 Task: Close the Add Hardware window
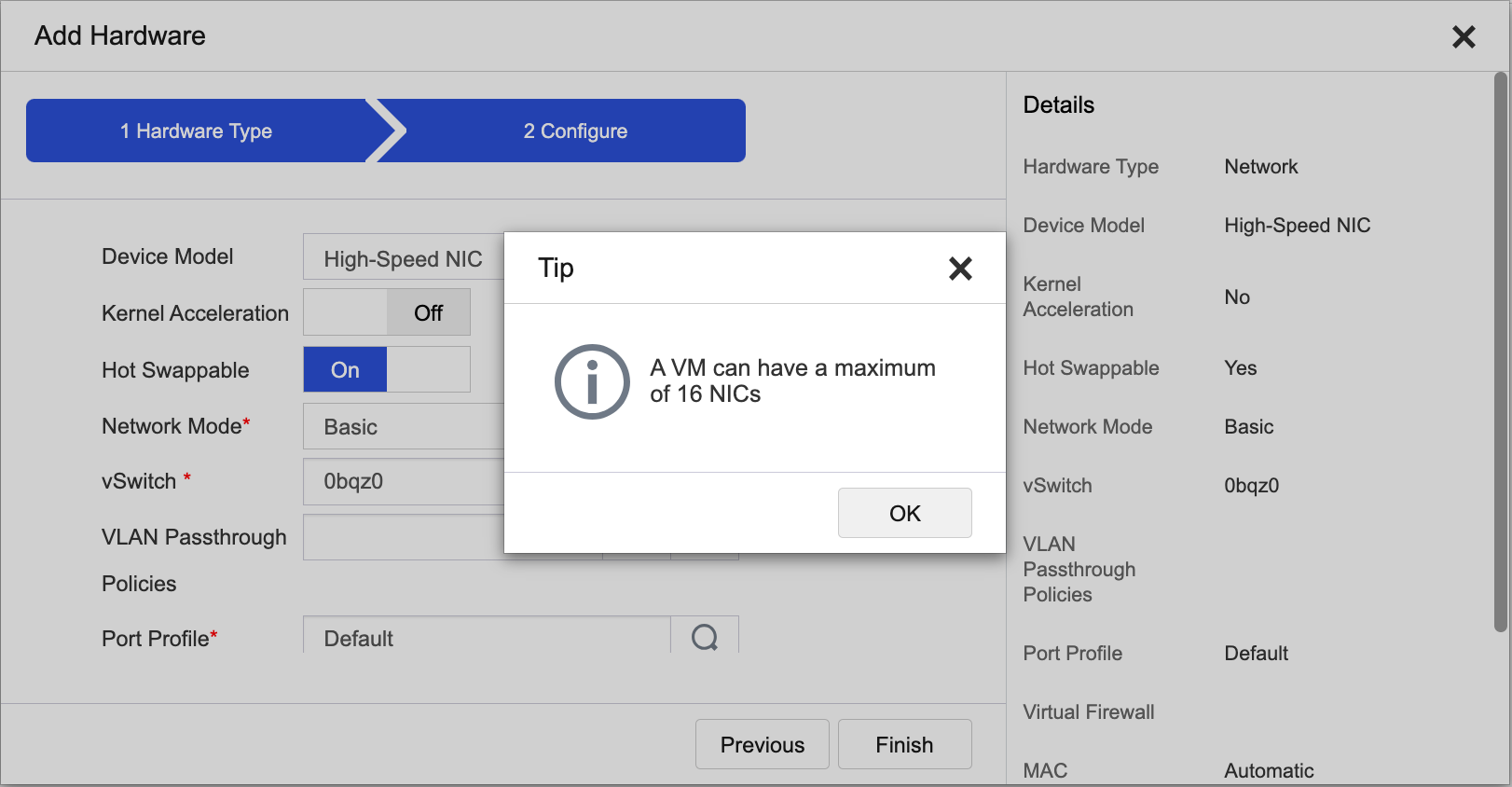1464,37
